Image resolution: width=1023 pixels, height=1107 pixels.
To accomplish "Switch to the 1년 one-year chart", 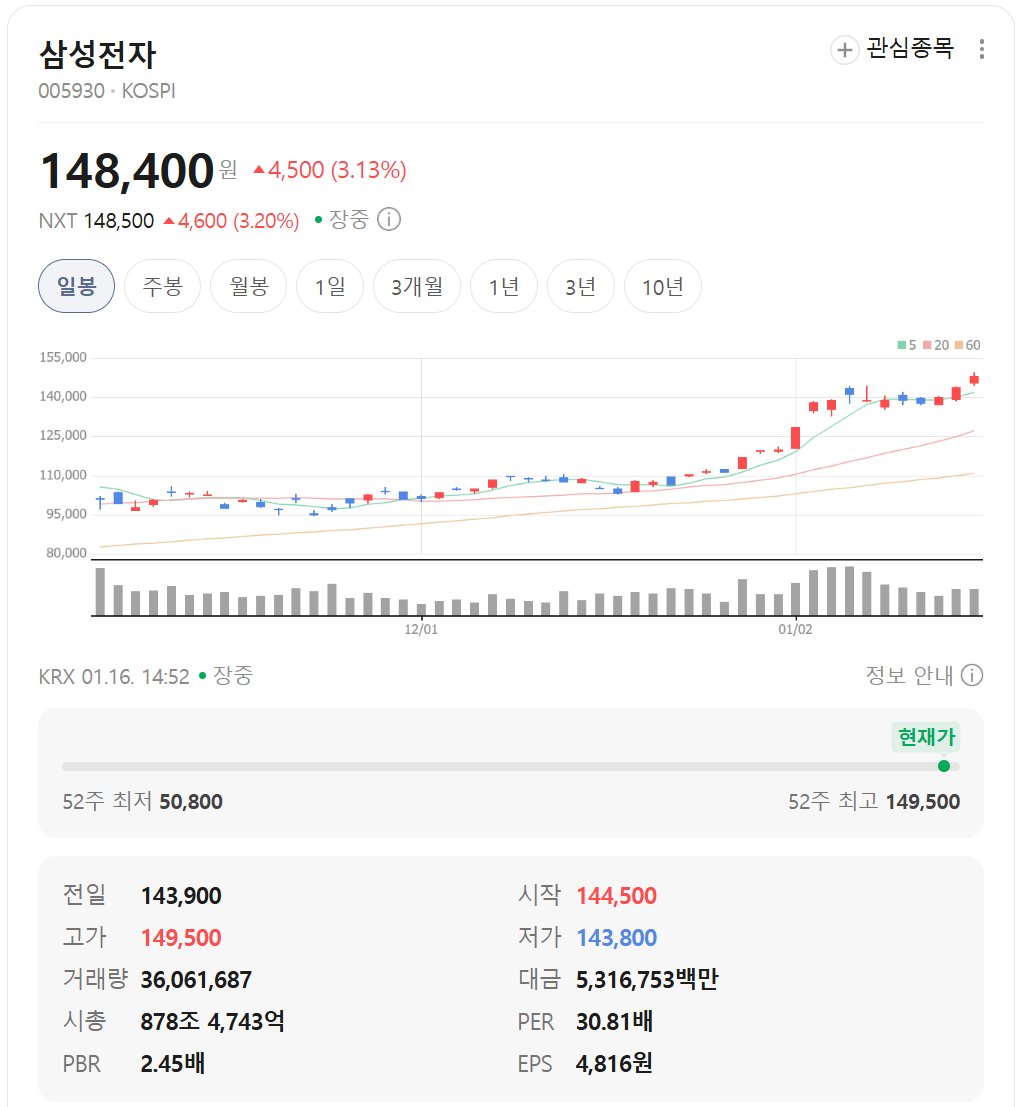I will (505, 285).
